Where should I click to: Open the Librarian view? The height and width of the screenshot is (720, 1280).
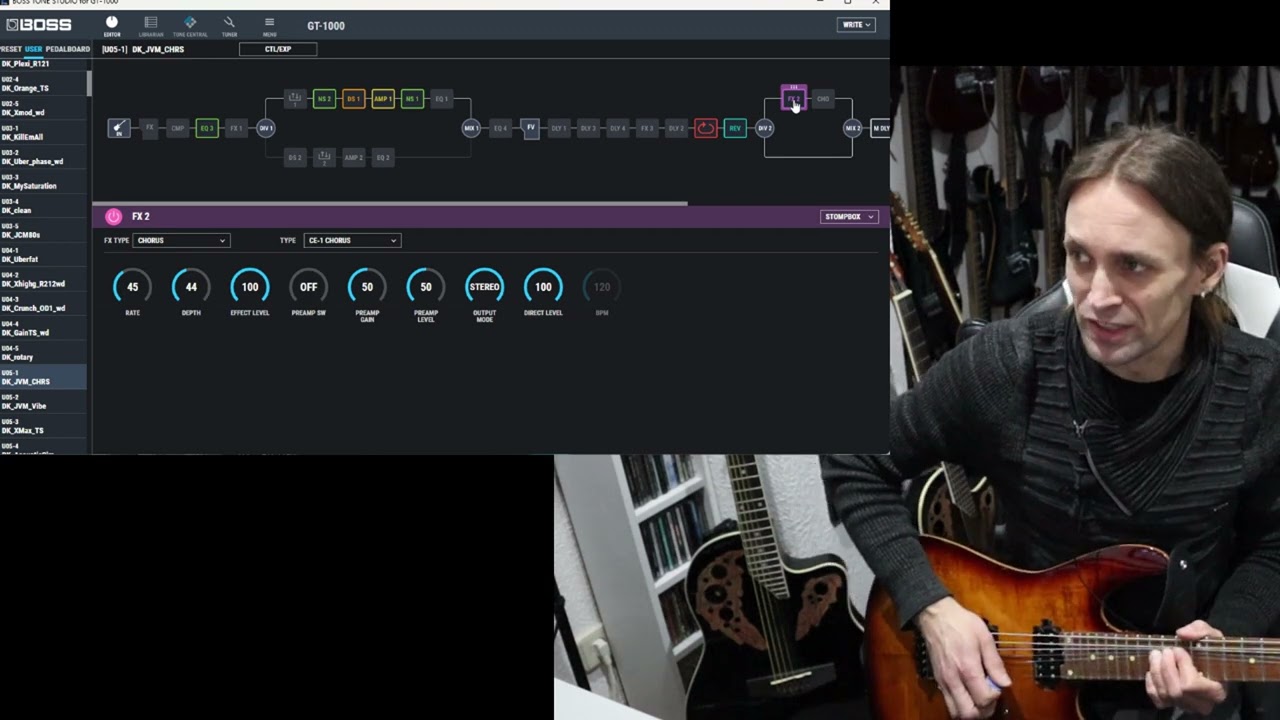[x=151, y=26]
